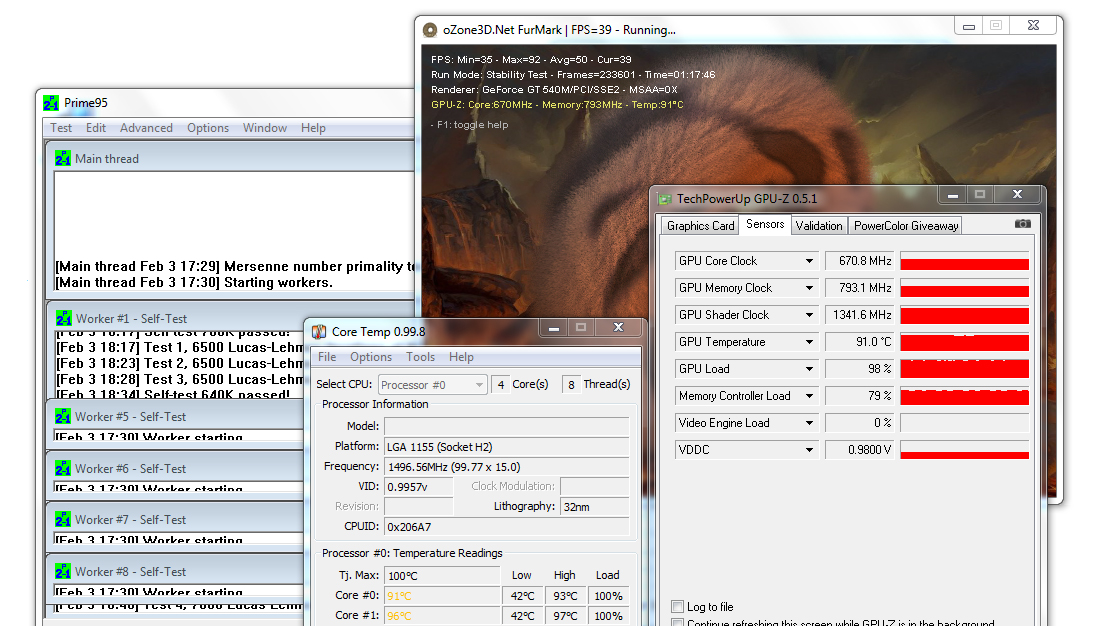Click the Frequency 1496.56MHz field
The width and height of the screenshot is (1101, 626).
pos(506,467)
